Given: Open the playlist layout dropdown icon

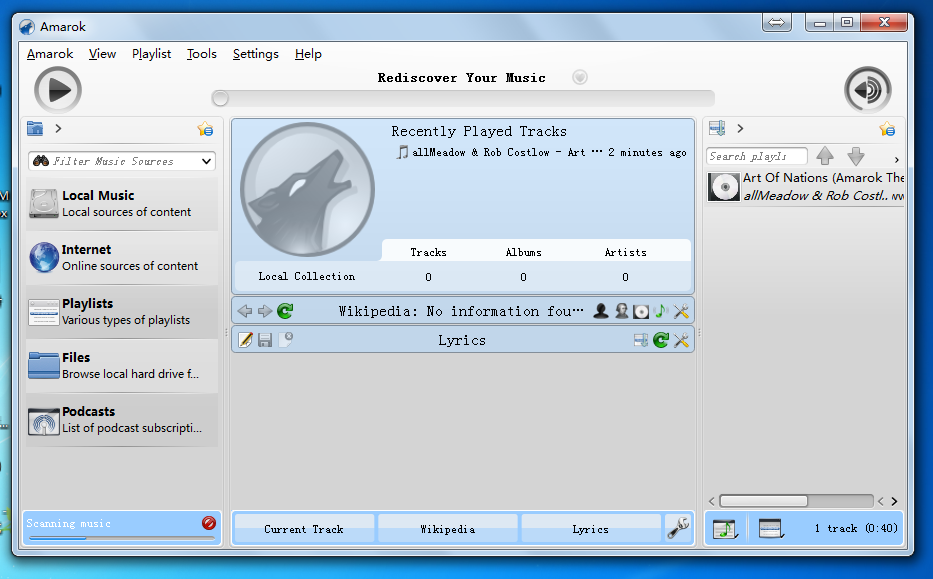Looking at the screenshot, I should 771,528.
